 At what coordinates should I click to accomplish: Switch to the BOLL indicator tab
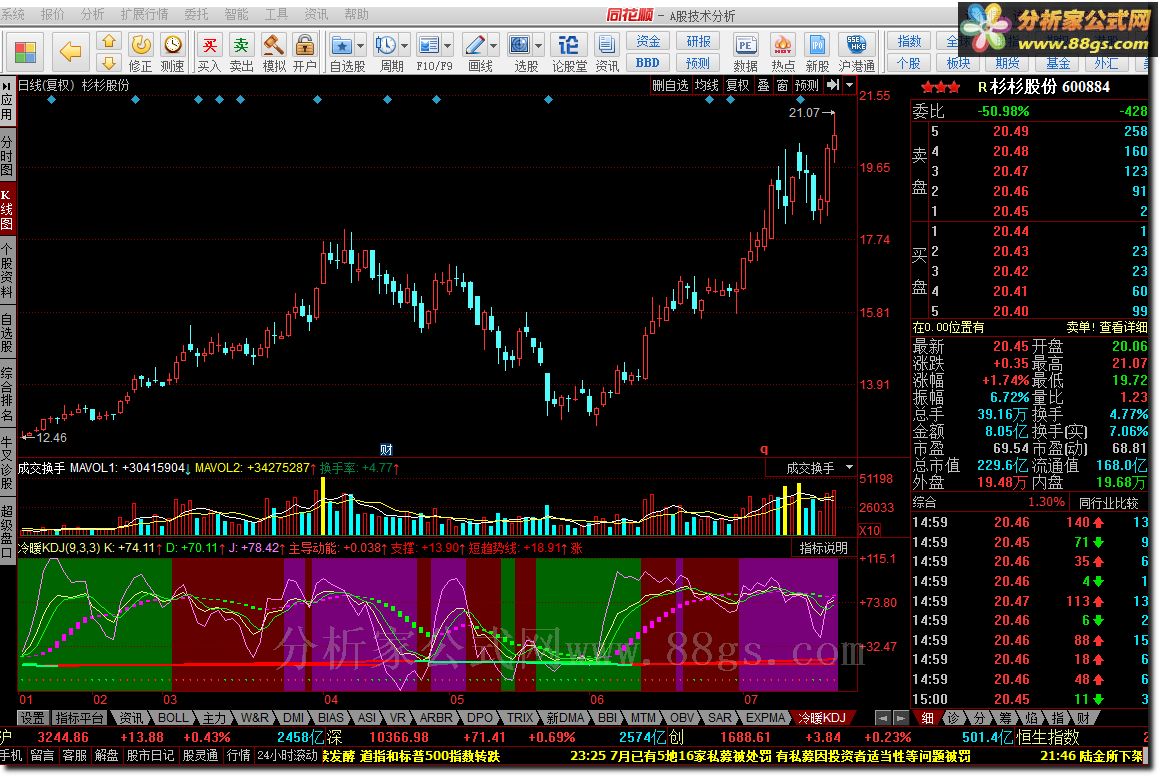(172, 718)
